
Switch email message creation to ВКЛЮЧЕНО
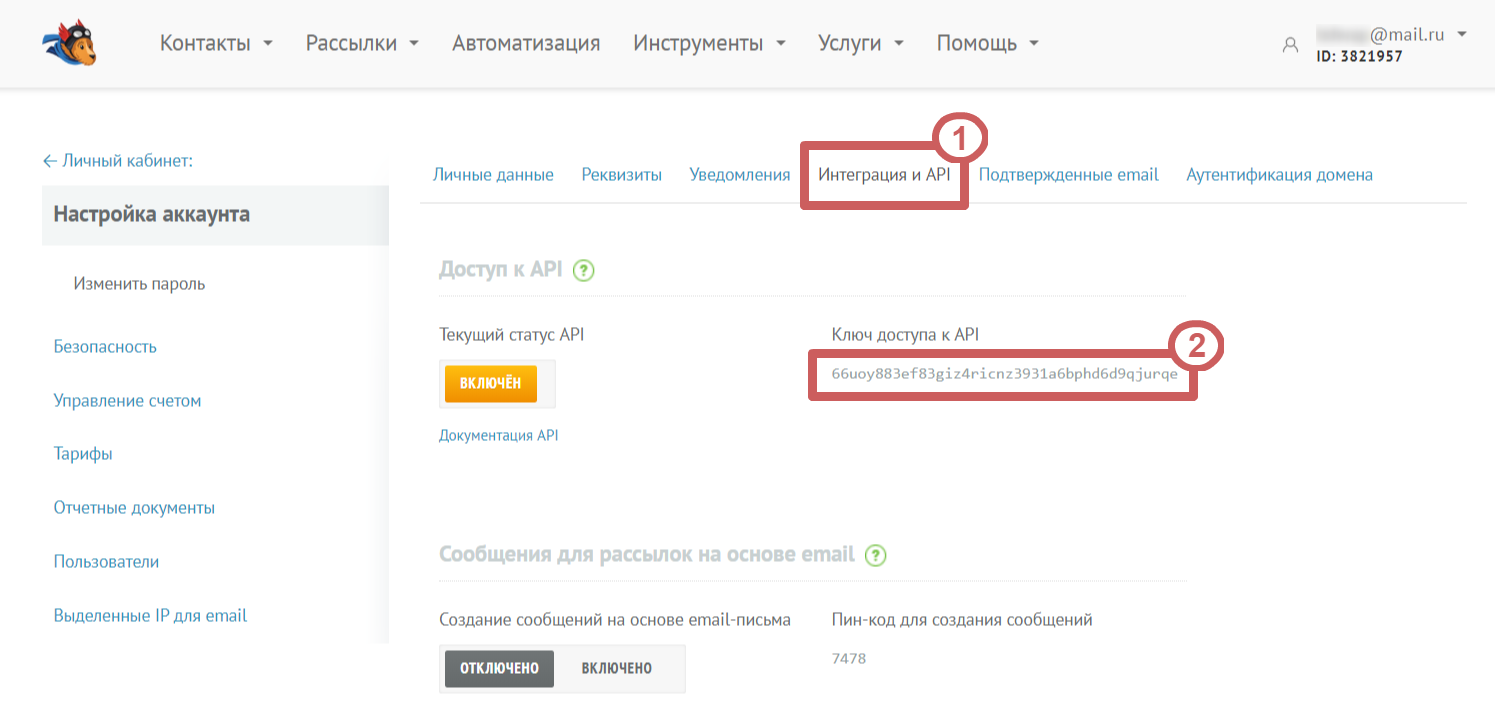[x=616, y=668]
